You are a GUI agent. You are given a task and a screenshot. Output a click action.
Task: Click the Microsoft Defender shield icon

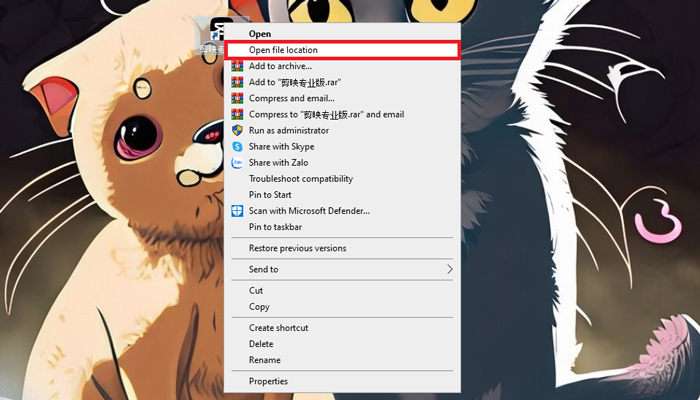click(237, 211)
